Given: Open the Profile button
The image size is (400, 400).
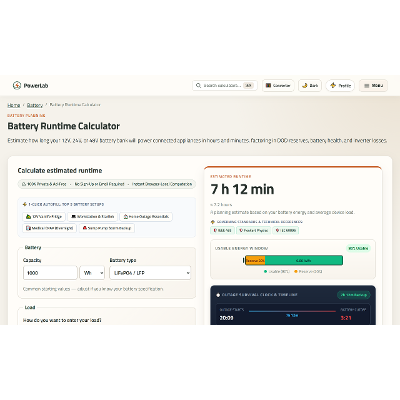Looking at the screenshot, I should (x=340, y=86).
